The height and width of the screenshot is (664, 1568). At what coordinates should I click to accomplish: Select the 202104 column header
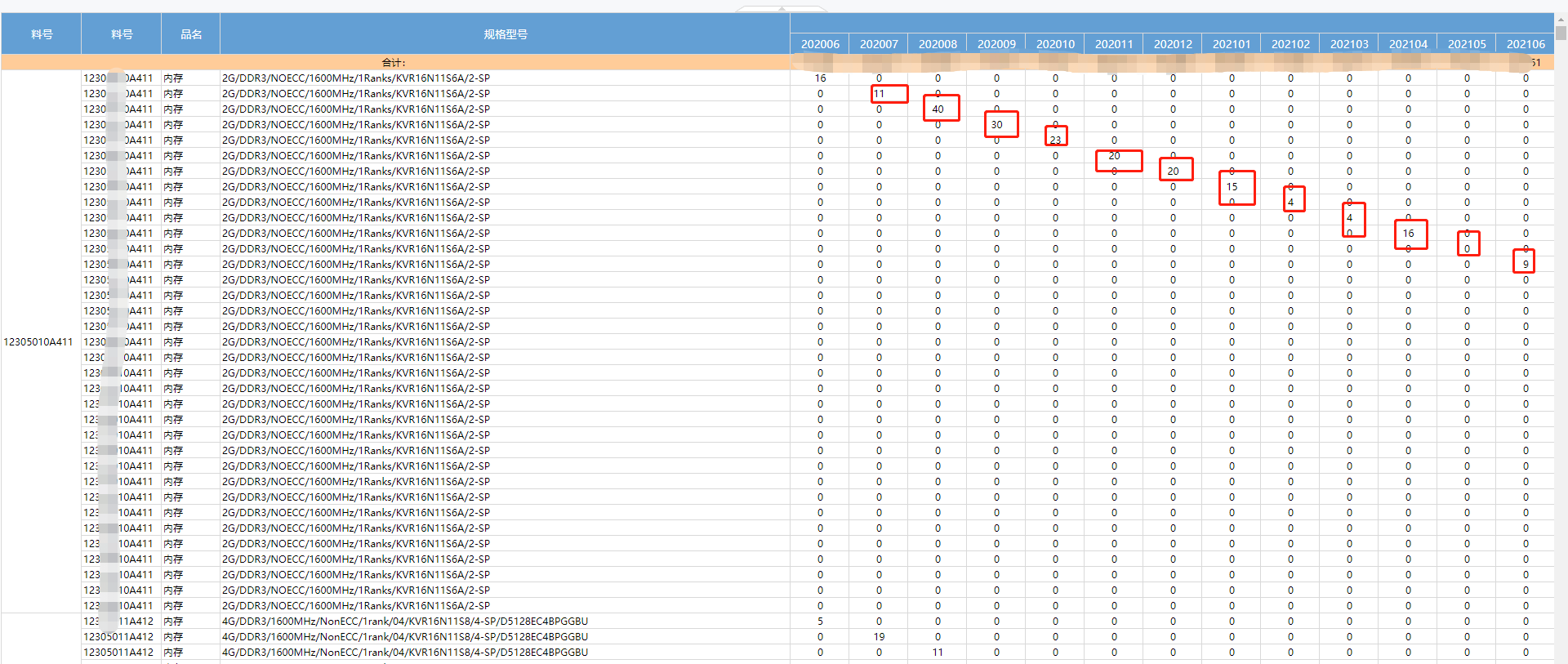click(x=1408, y=44)
